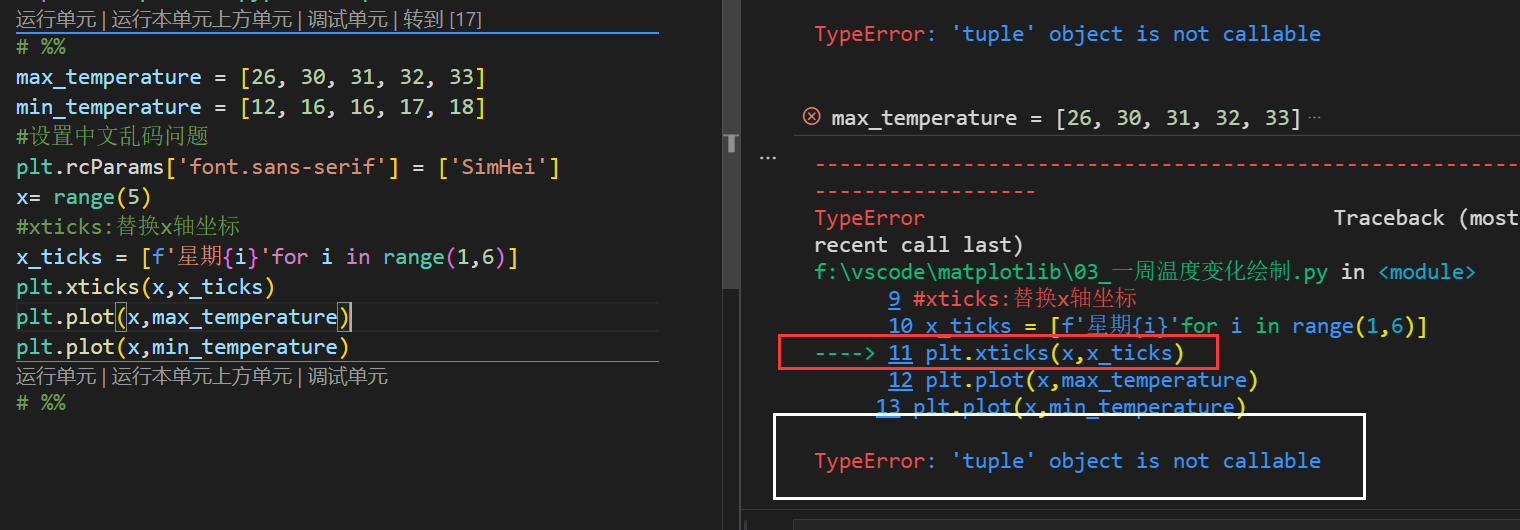Viewport: 1520px width, 530px height.
Task: Place cursor on editor line plt.plot(x,max_temperature)
Action: click(x=183, y=318)
